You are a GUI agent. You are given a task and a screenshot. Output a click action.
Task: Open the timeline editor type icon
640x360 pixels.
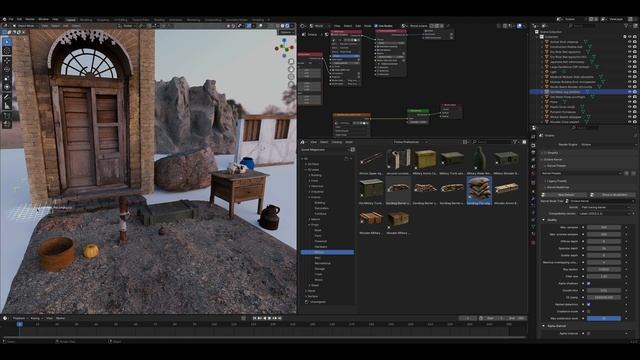(x=5, y=318)
